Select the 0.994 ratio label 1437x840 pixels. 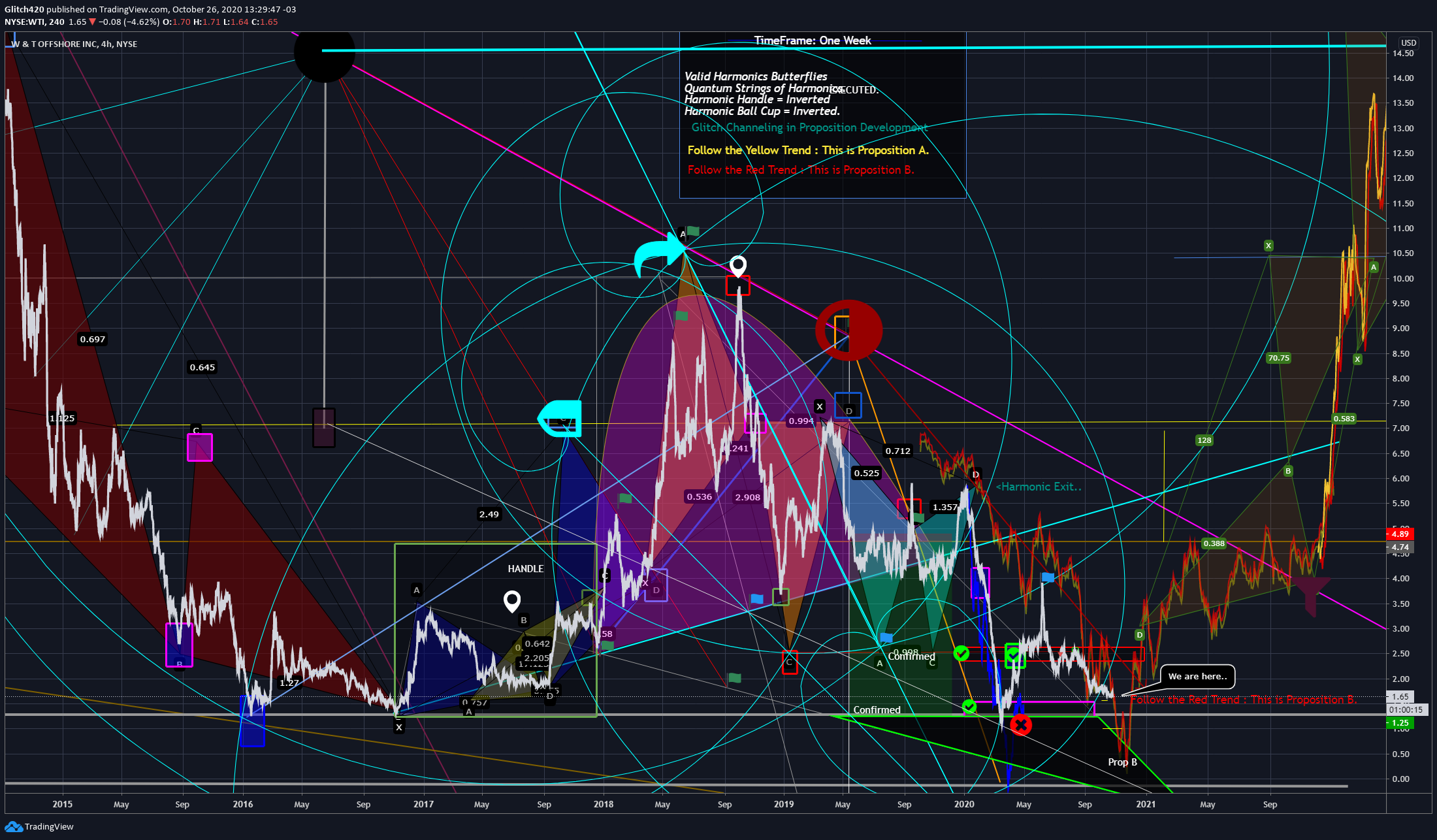[801, 421]
